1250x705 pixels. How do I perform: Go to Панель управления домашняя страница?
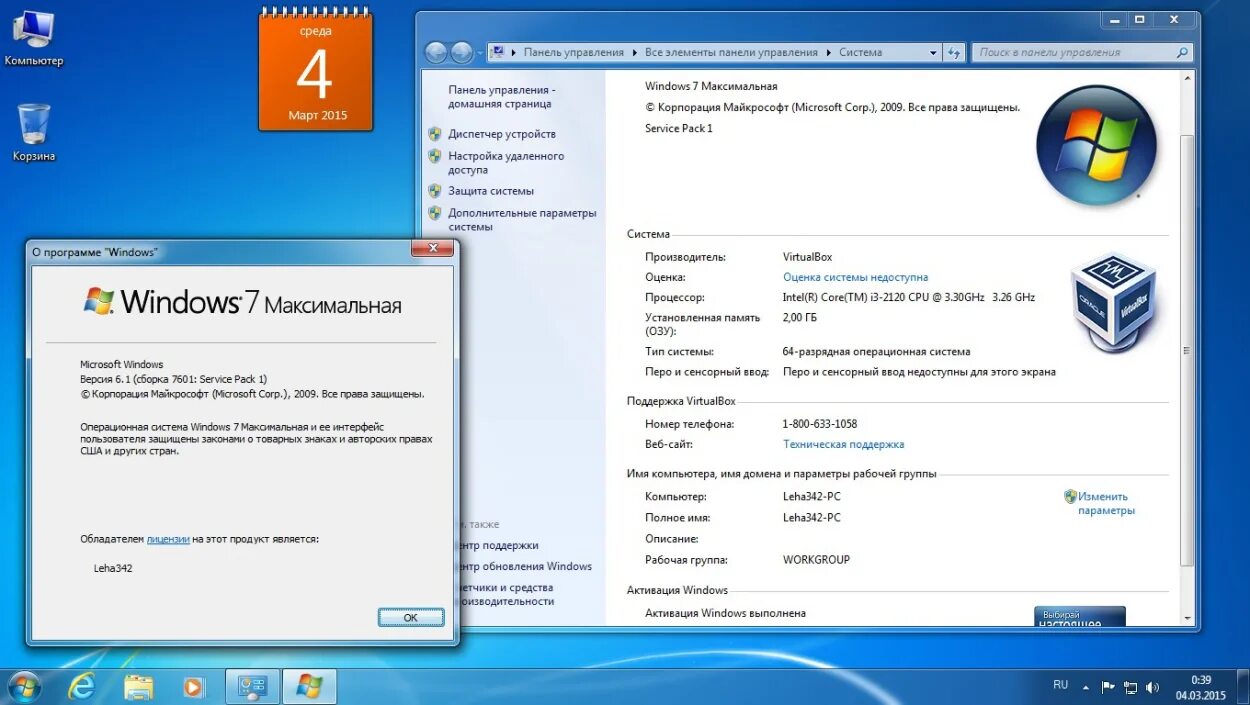(x=501, y=96)
